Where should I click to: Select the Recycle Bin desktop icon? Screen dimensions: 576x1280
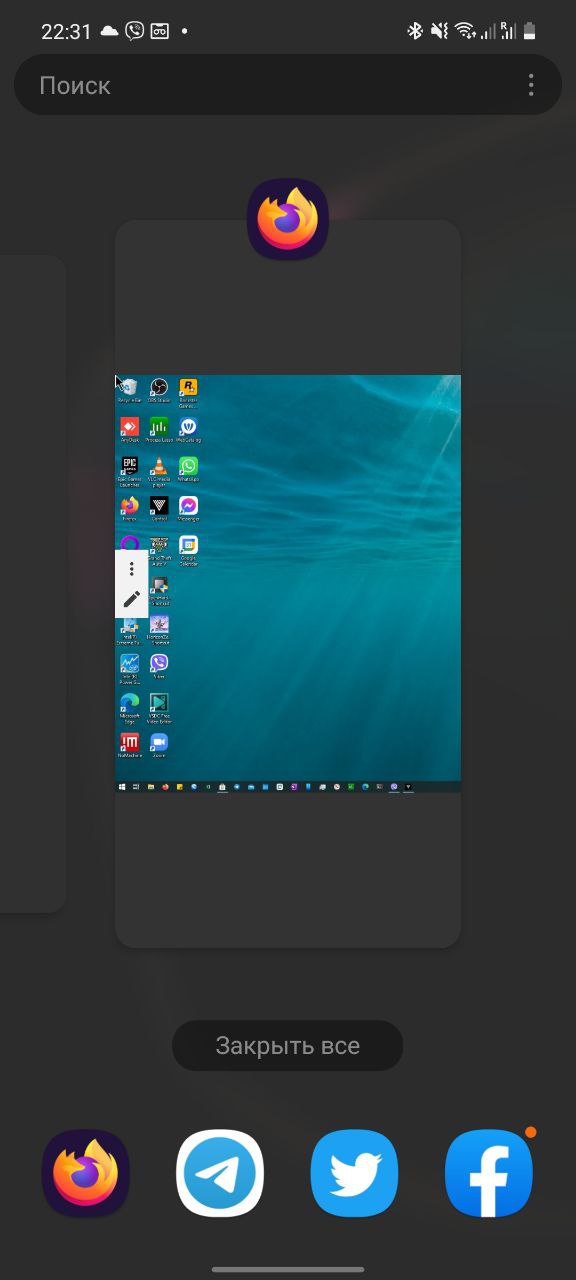(x=129, y=391)
